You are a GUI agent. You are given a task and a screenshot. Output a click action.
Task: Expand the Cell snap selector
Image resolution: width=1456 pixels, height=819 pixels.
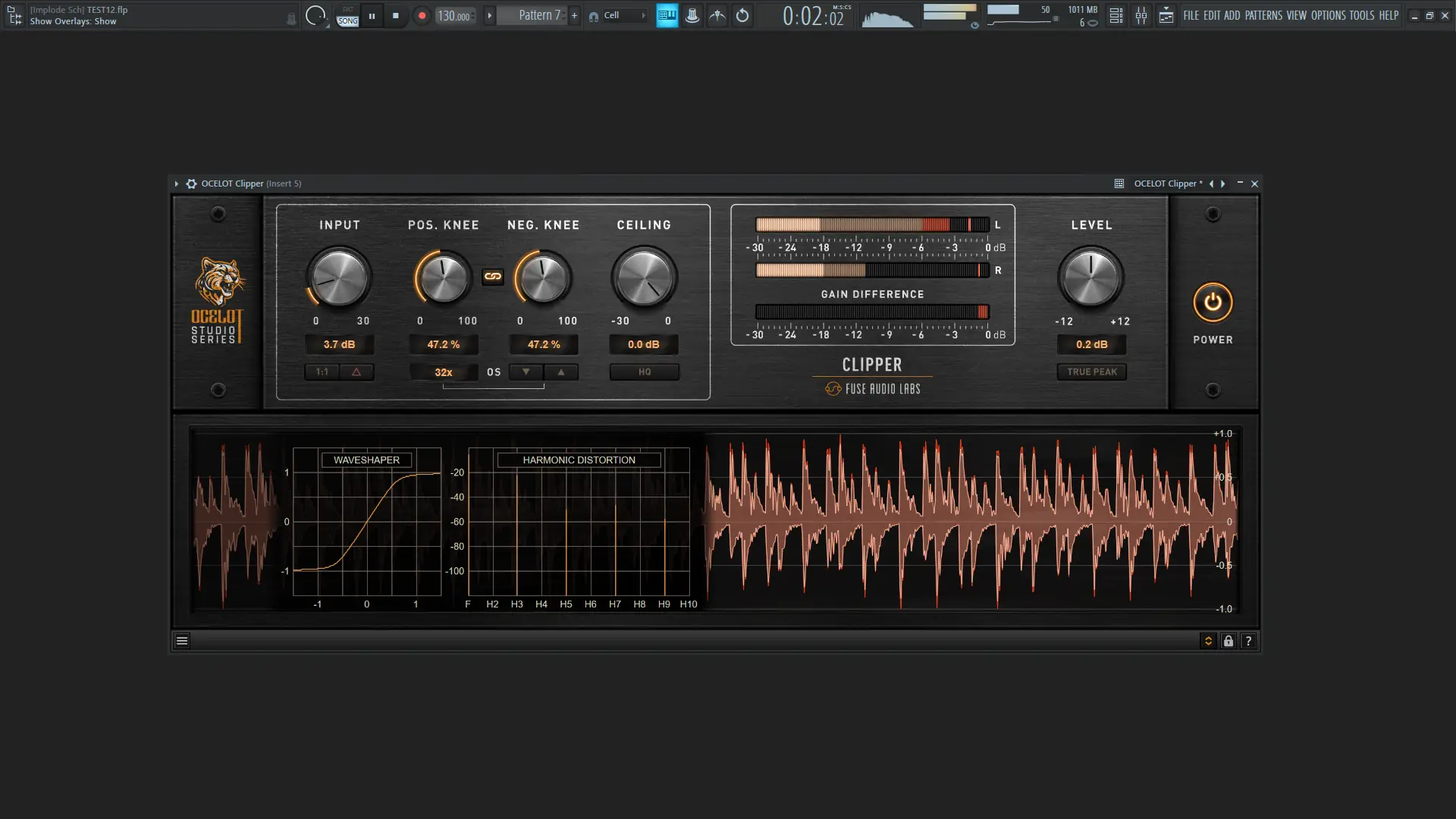622,15
